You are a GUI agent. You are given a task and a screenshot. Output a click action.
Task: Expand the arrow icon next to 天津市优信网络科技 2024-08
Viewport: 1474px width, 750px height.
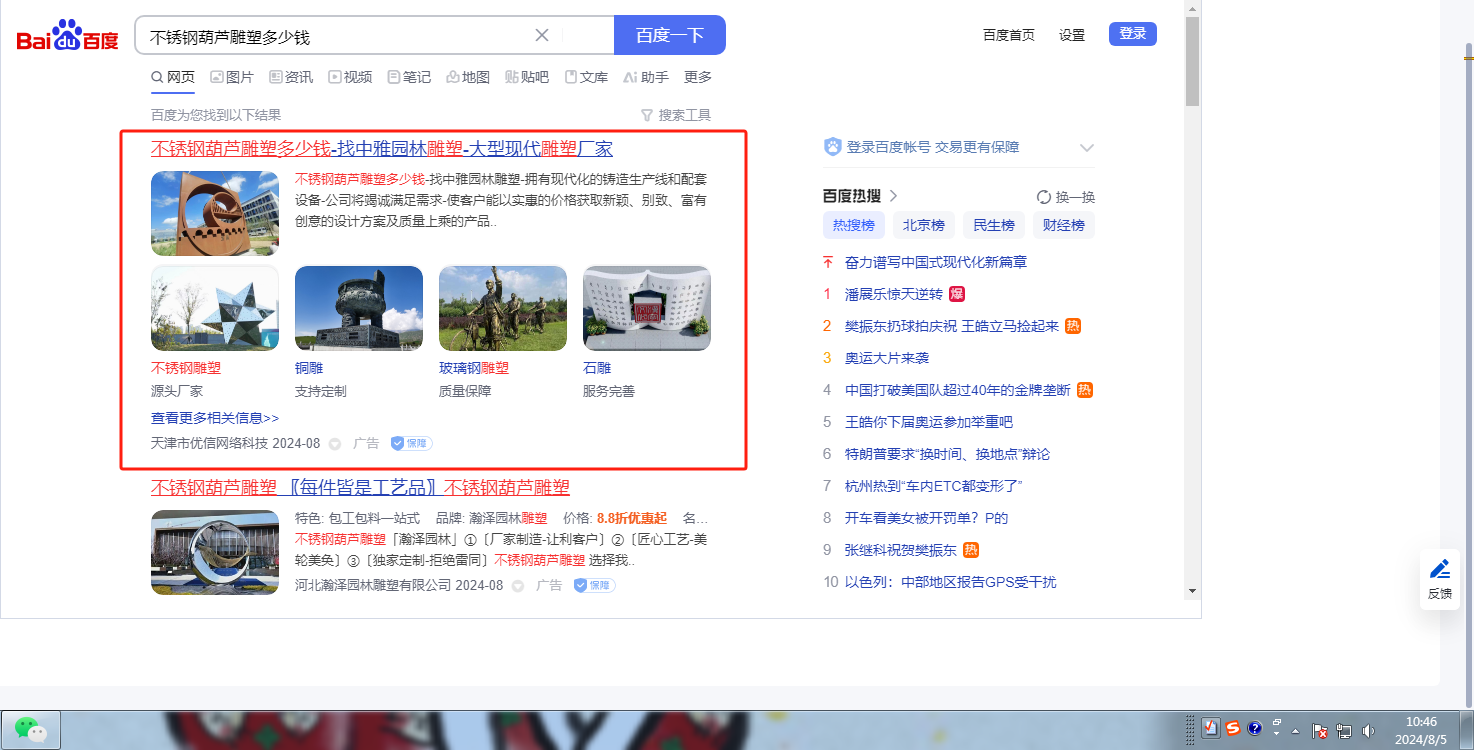click(x=335, y=444)
